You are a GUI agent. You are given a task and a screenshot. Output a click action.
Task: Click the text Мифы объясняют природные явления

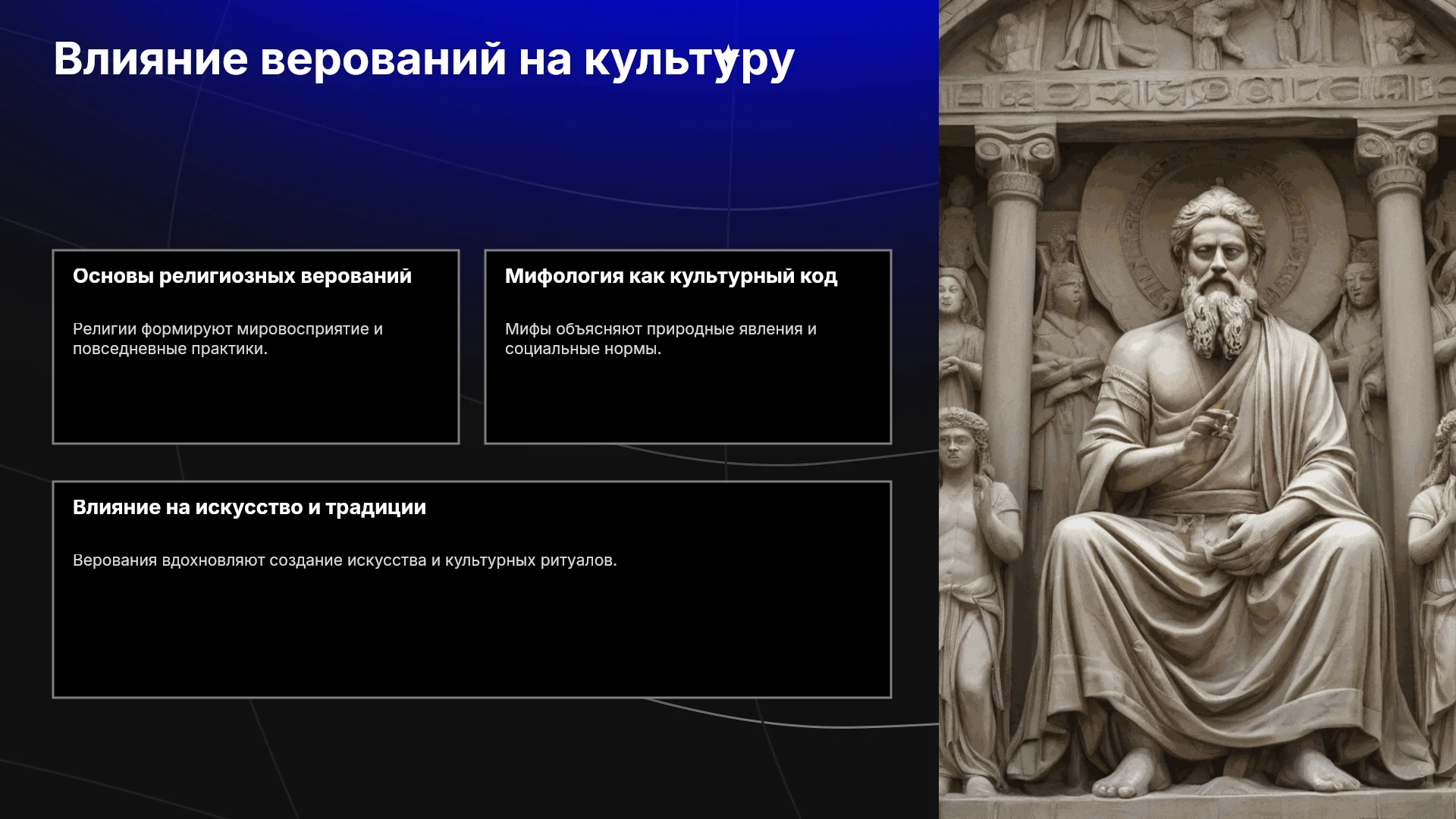click(x=661, y=339)
